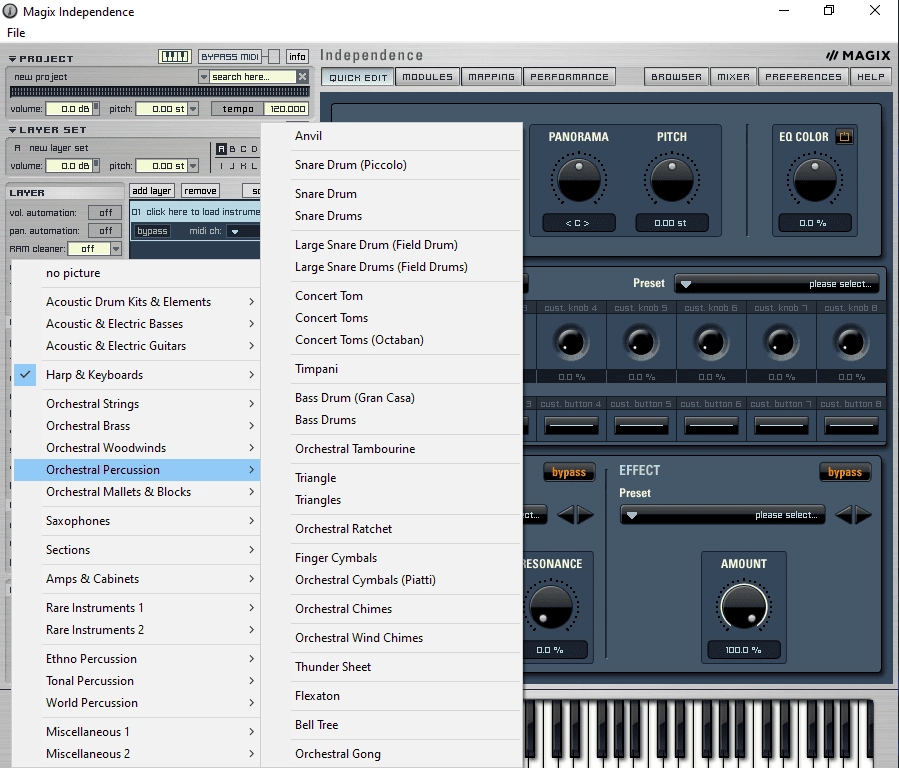
Task: Click the Amount knob in Effect
Action: pos(744,606)
